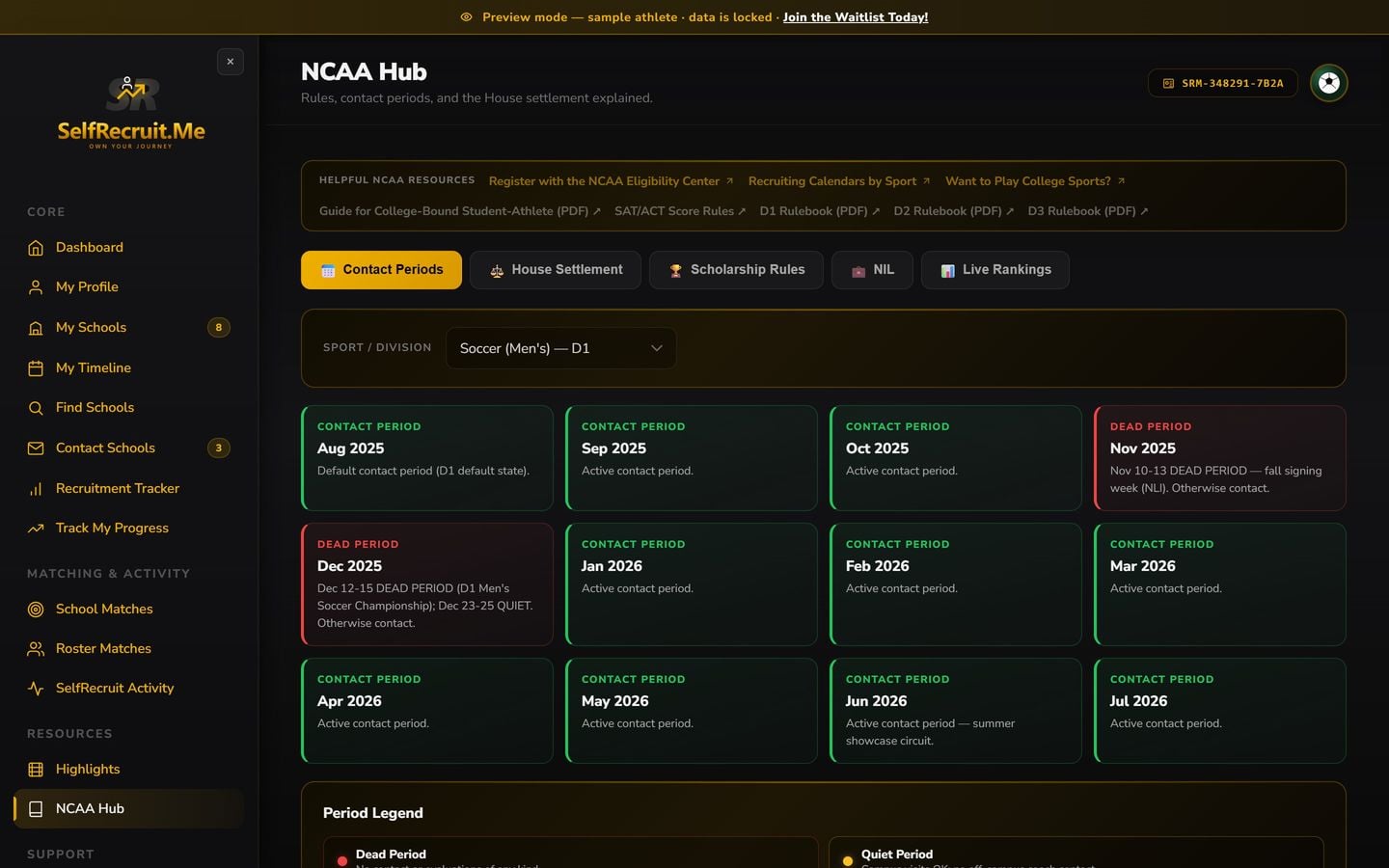Open Guide for College-Bound Student-Athlete PDF
The height and width of the screenshot is (868, 1389).
460,211
